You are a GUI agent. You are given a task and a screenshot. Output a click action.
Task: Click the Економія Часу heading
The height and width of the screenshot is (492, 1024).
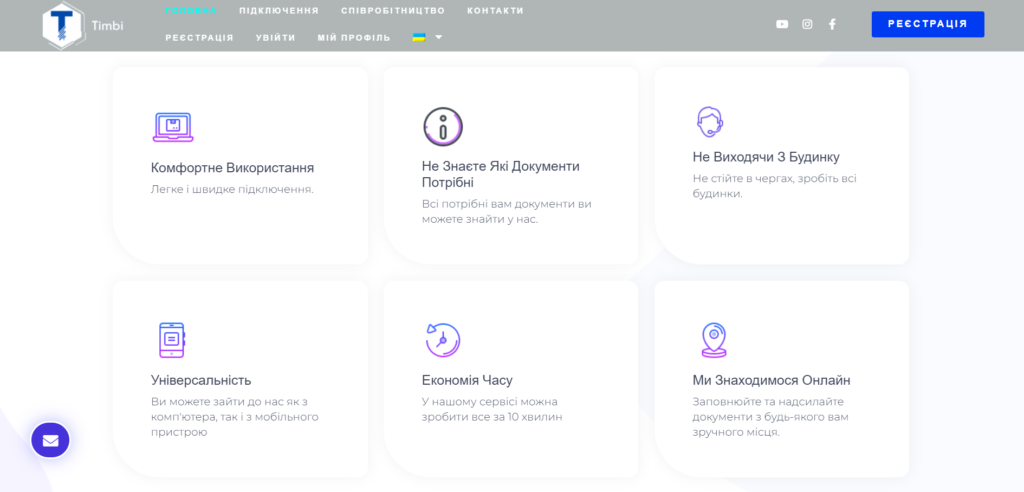tap(468, 380)
